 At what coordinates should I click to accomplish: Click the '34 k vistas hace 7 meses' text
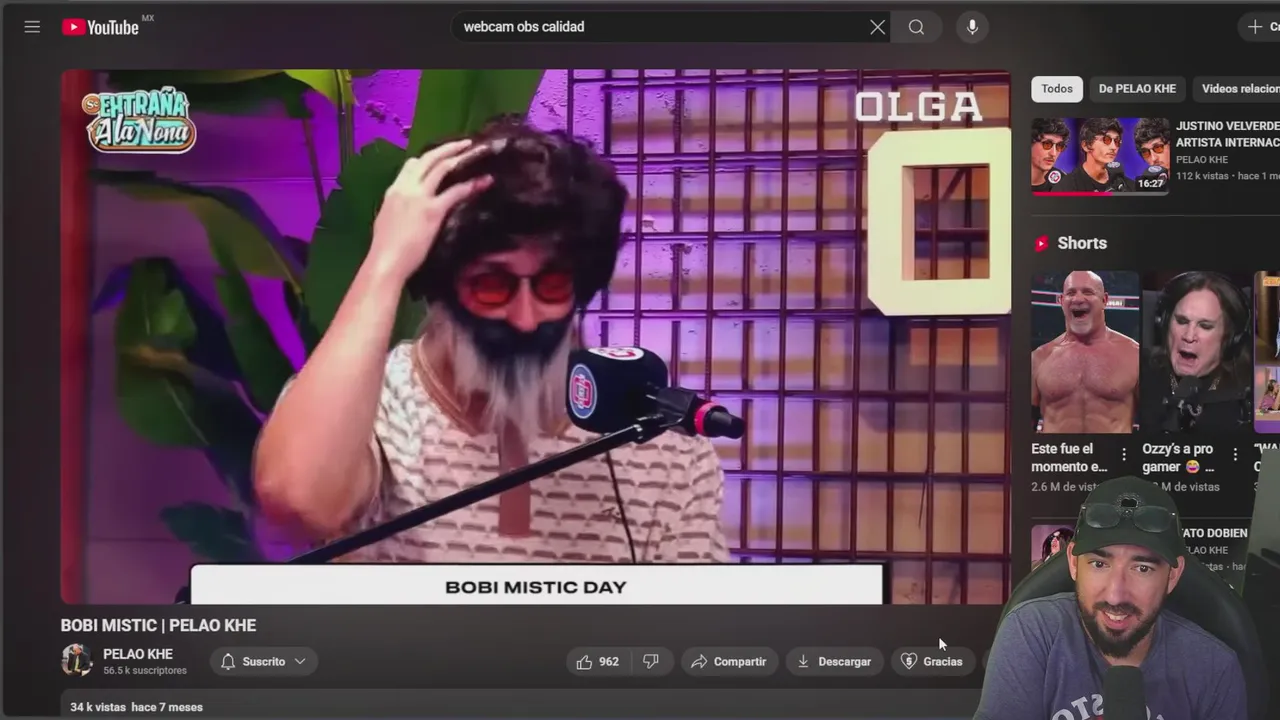[136, 707]
